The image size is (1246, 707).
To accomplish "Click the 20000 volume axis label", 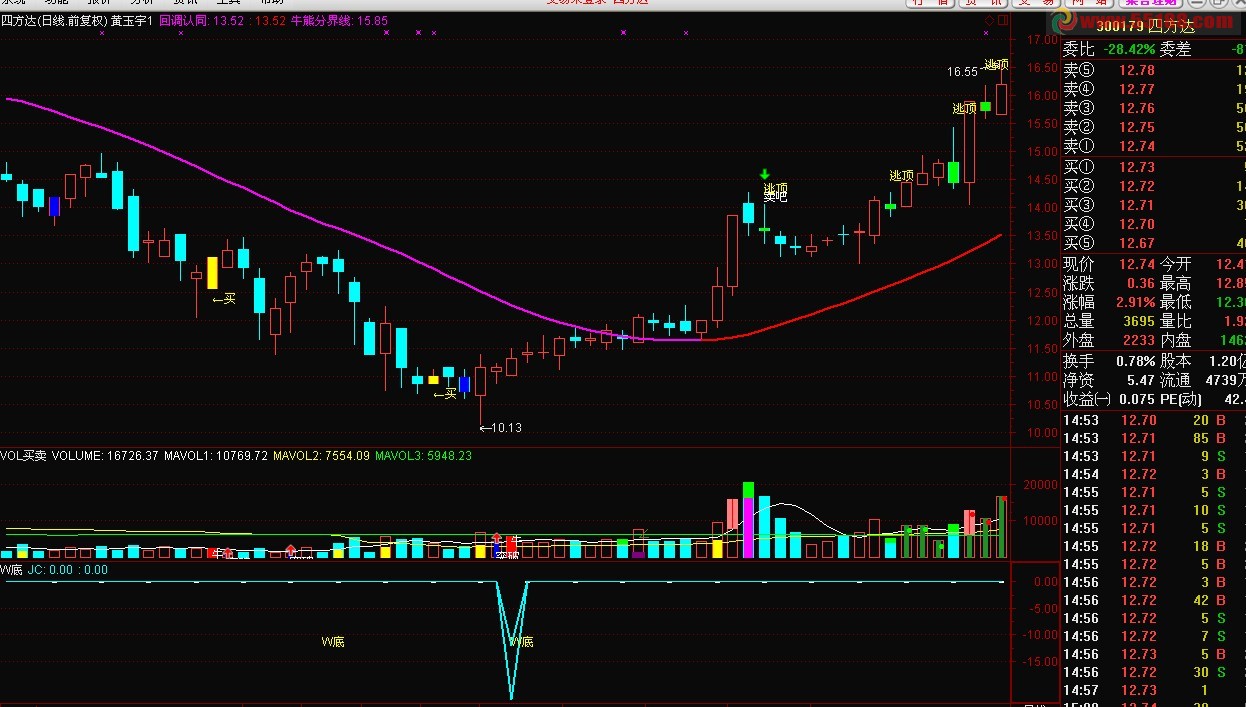I will click(1038, 484).
